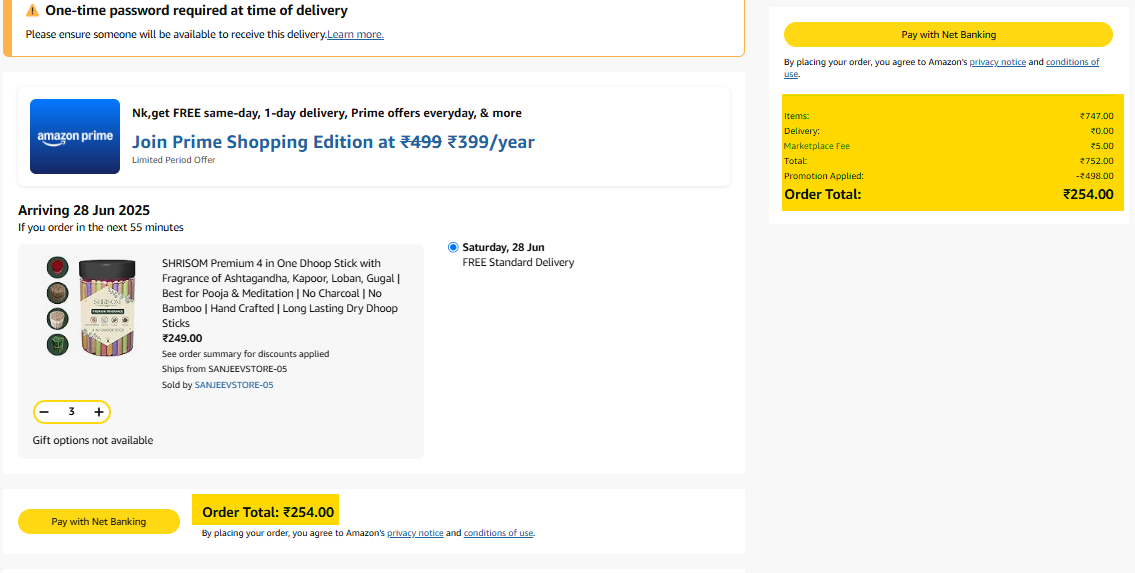Screen dimensions: 1135x573
Task: Click top-right Pay with Net Banking button
Action: [x=948, y=35]
